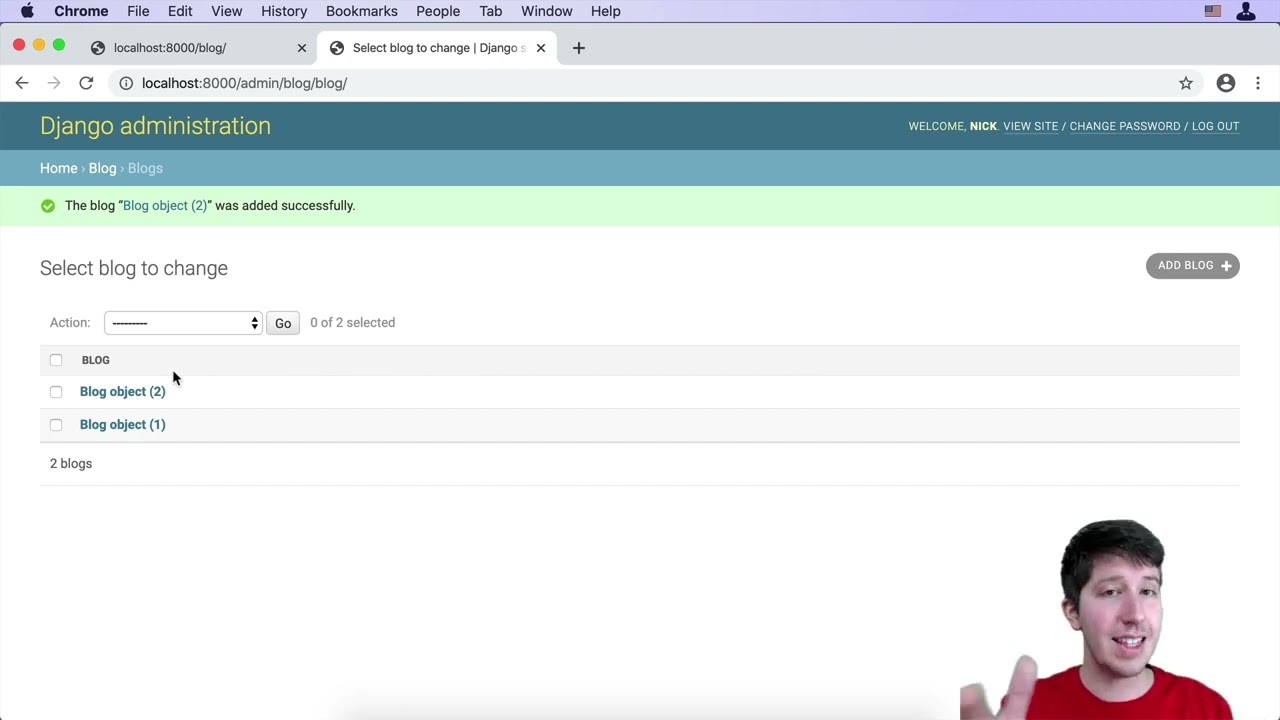Open the People menu
This screenshot has height=720, width=1280.
(438, 11)
